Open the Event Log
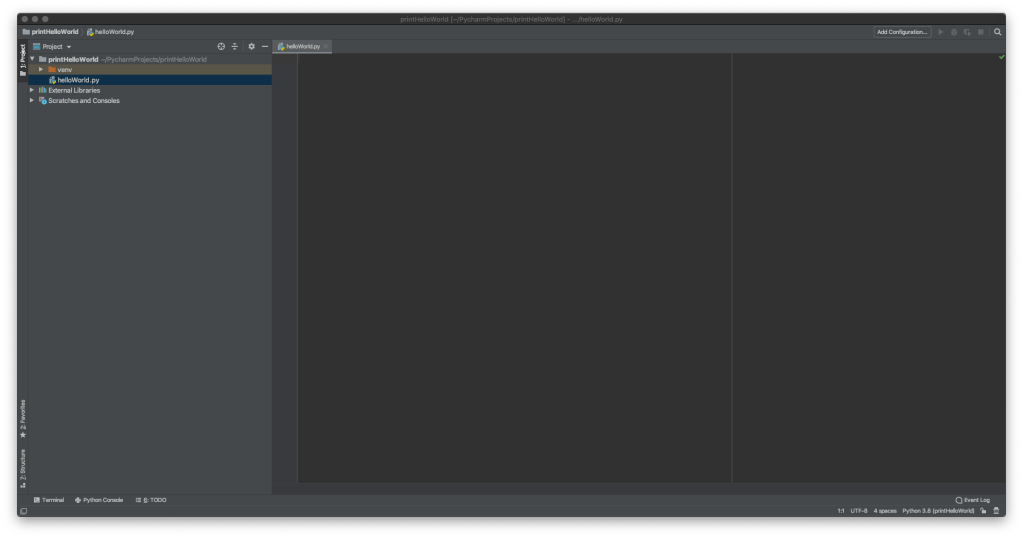Screen dimensions: 1023x538 pos(972,499)
